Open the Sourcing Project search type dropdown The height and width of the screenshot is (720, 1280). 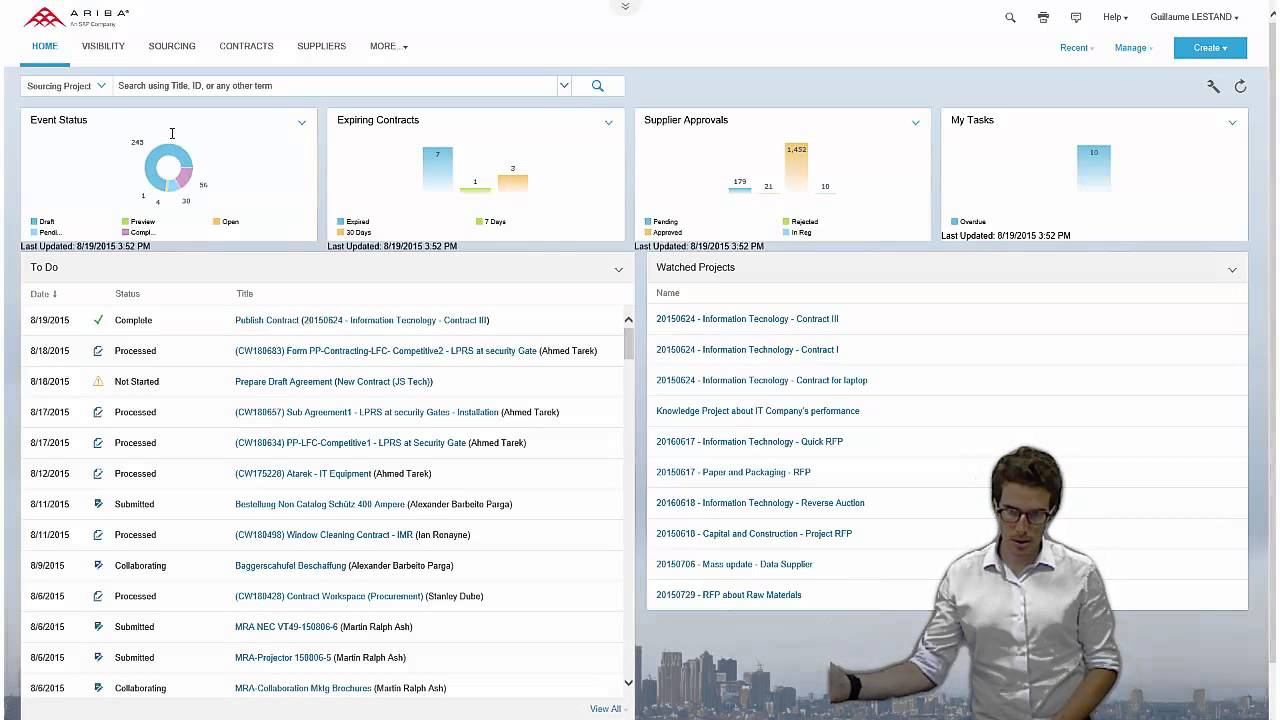(66, 86)
